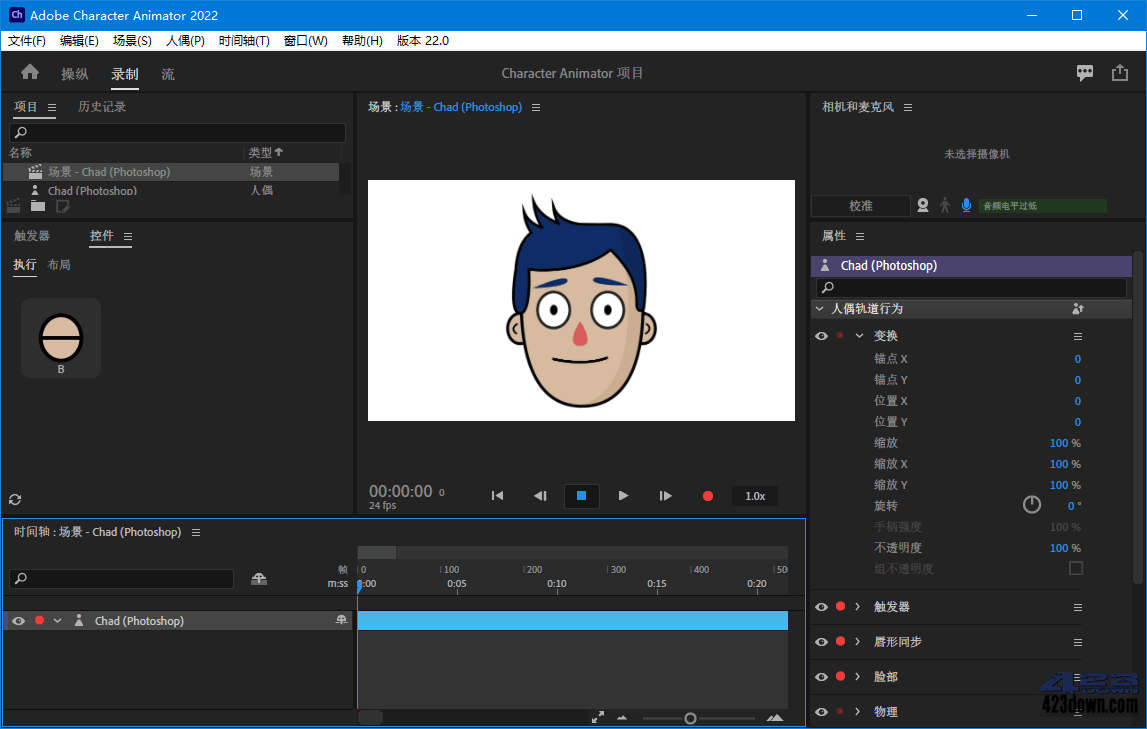Click the body tracking figure icon

click(944, 205)
